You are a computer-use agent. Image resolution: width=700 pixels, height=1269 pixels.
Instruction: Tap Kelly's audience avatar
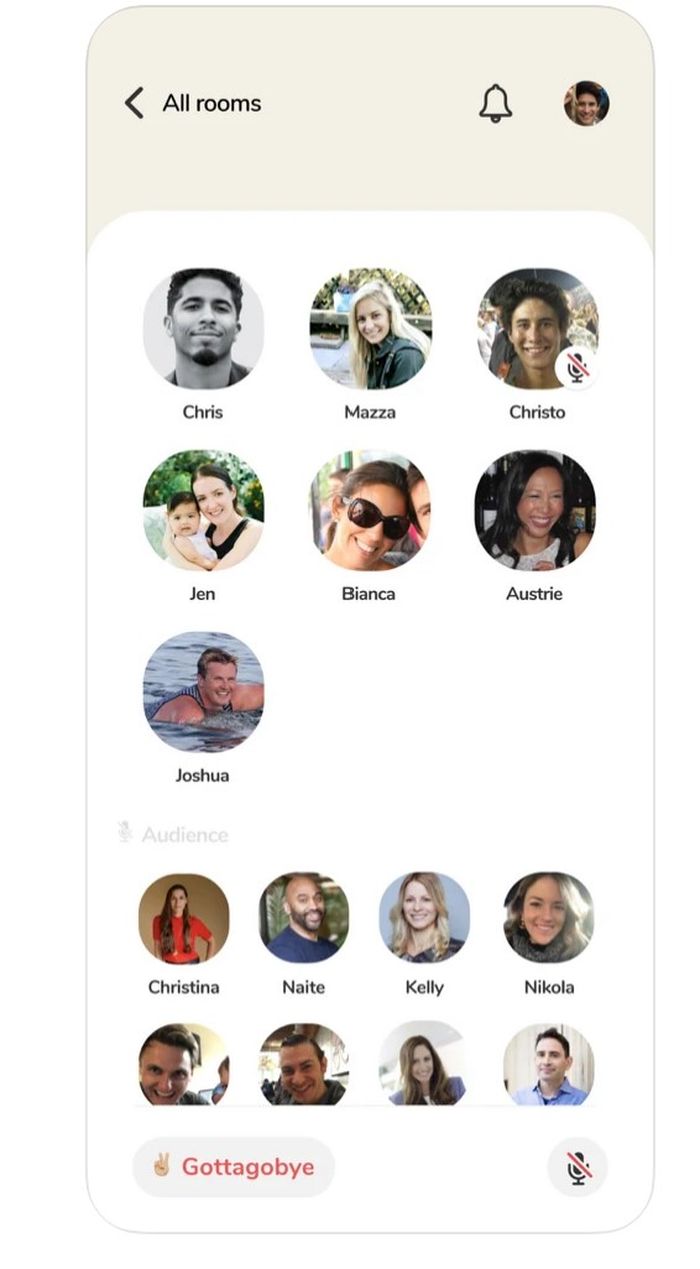point(424,918)
